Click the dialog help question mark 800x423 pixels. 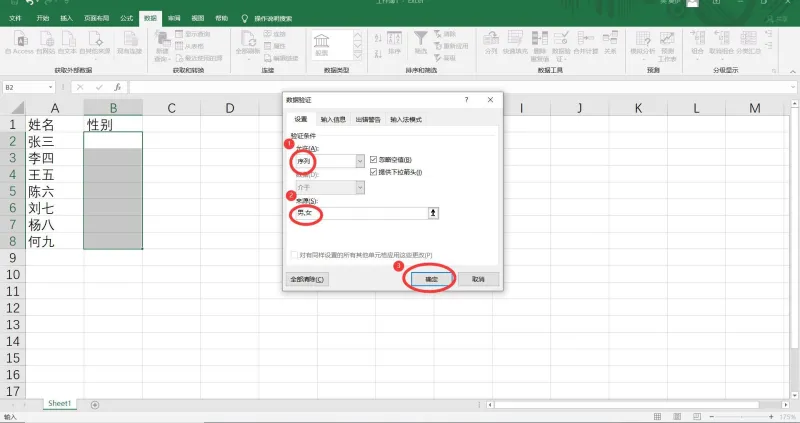tap(466, 99)
